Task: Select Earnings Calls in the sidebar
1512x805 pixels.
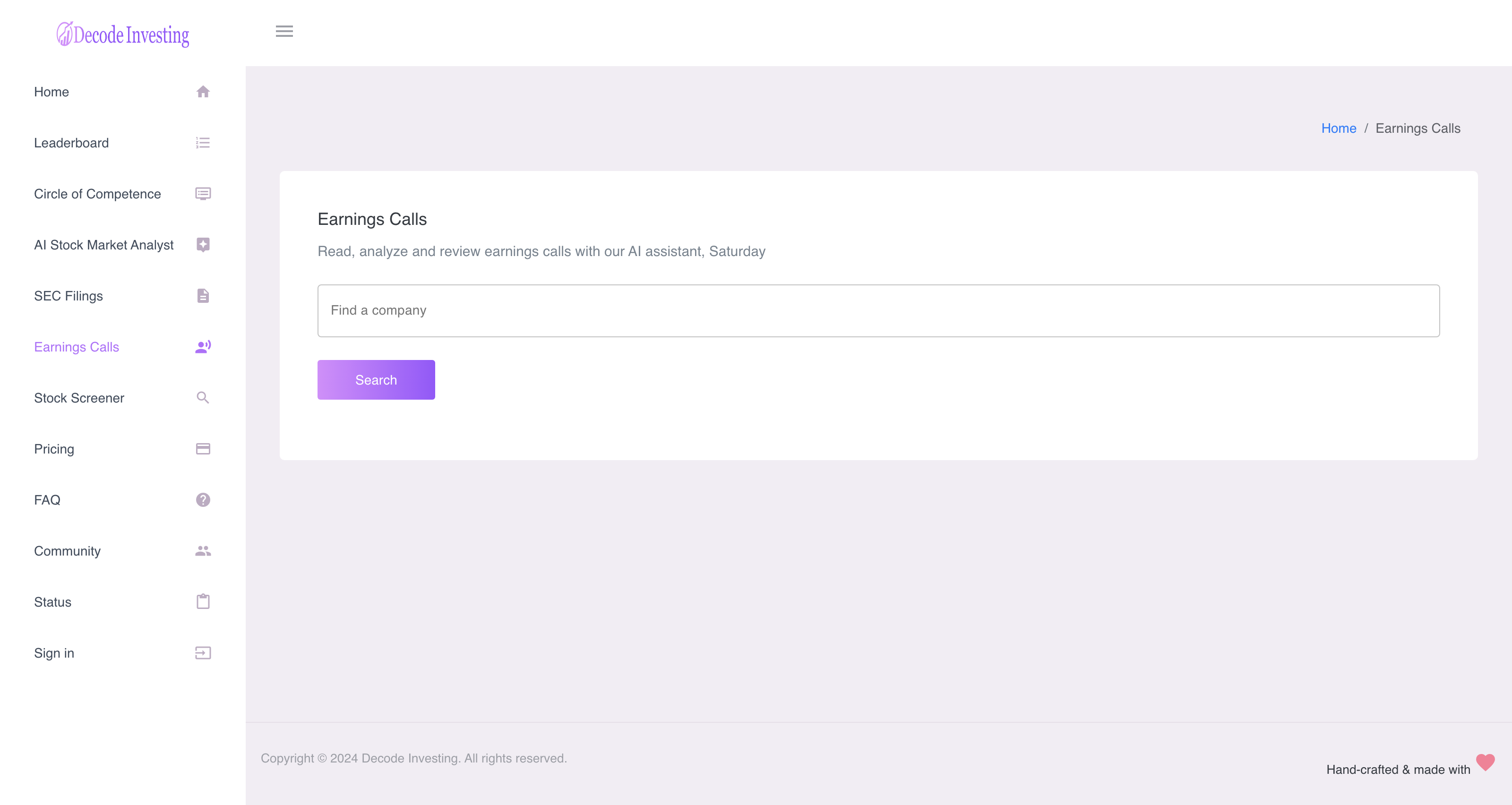Action: 77,347
